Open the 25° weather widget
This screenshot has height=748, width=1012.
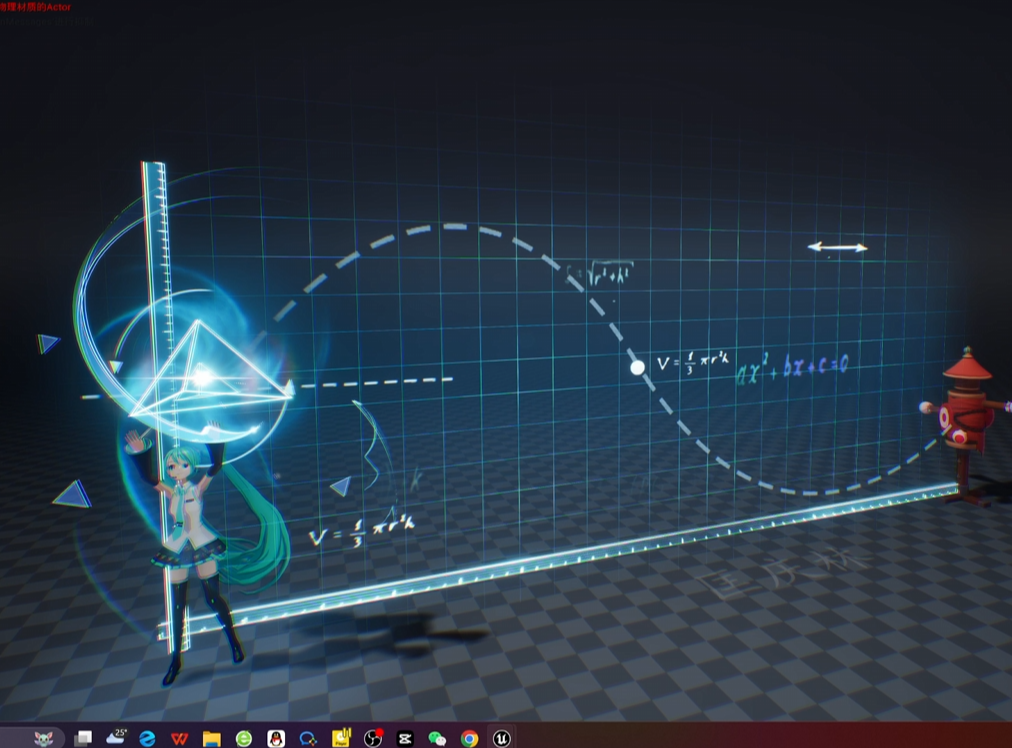(x=116, y=737)
